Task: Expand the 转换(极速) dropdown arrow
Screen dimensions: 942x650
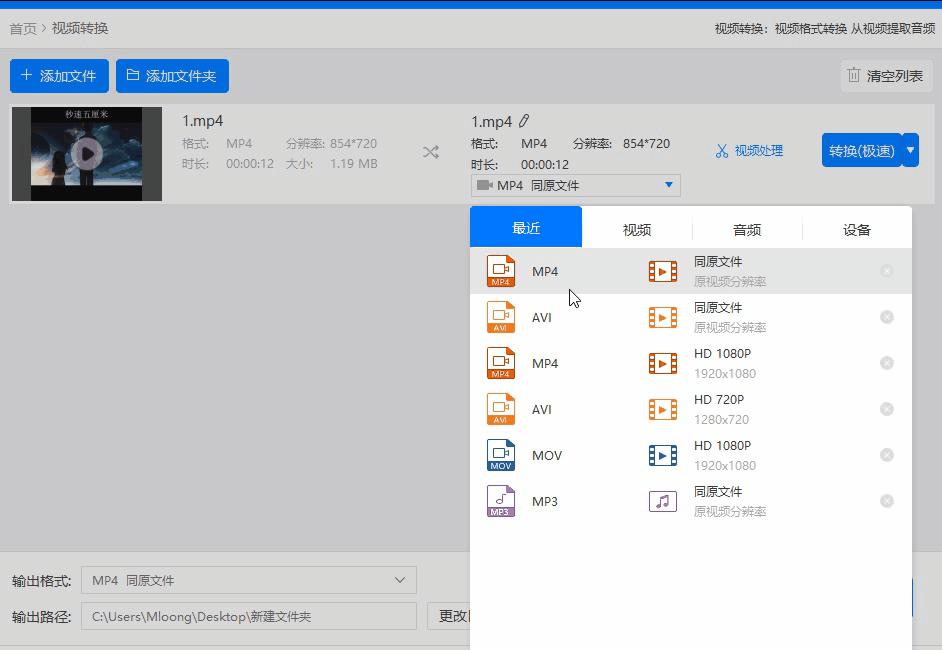Action: pos(910,150)
